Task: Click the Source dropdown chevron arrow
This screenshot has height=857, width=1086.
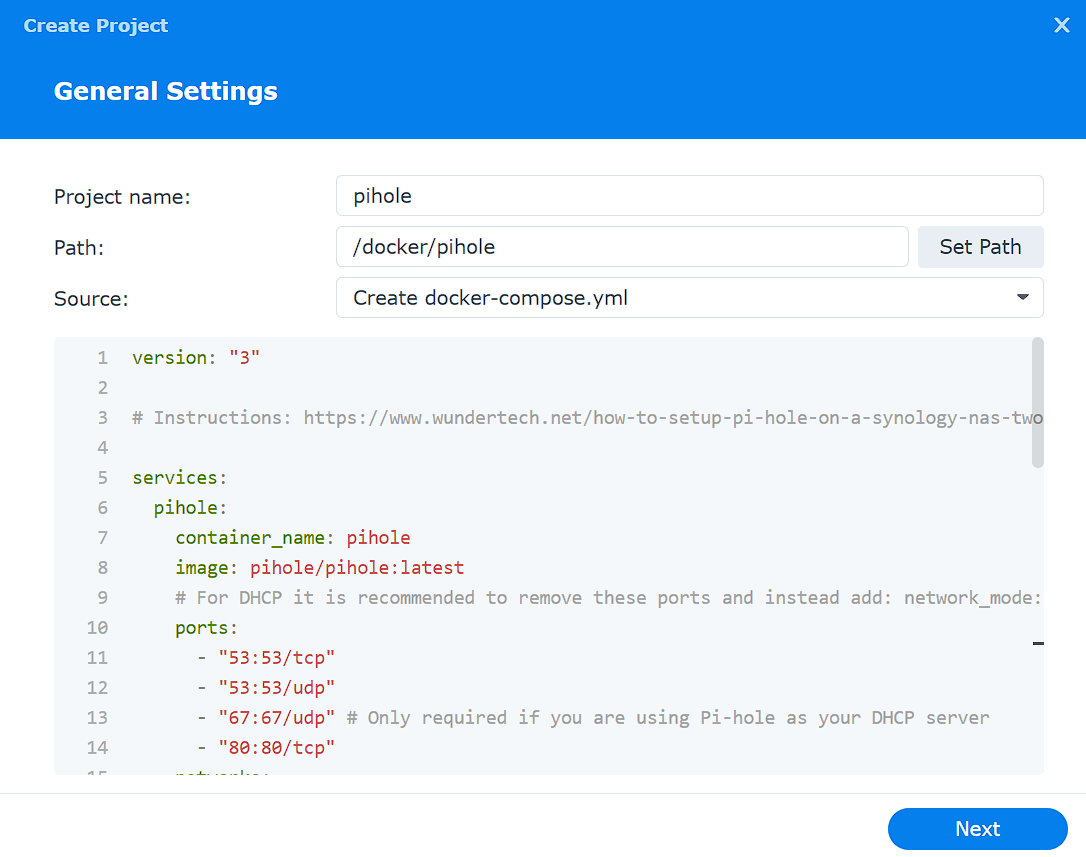Action: 1022,297
